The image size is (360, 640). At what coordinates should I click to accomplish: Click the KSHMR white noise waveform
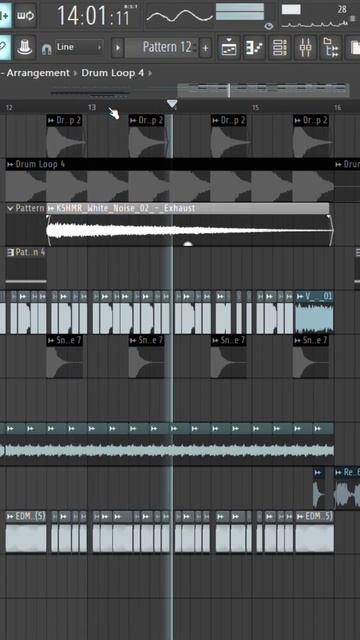click(190, 230)
